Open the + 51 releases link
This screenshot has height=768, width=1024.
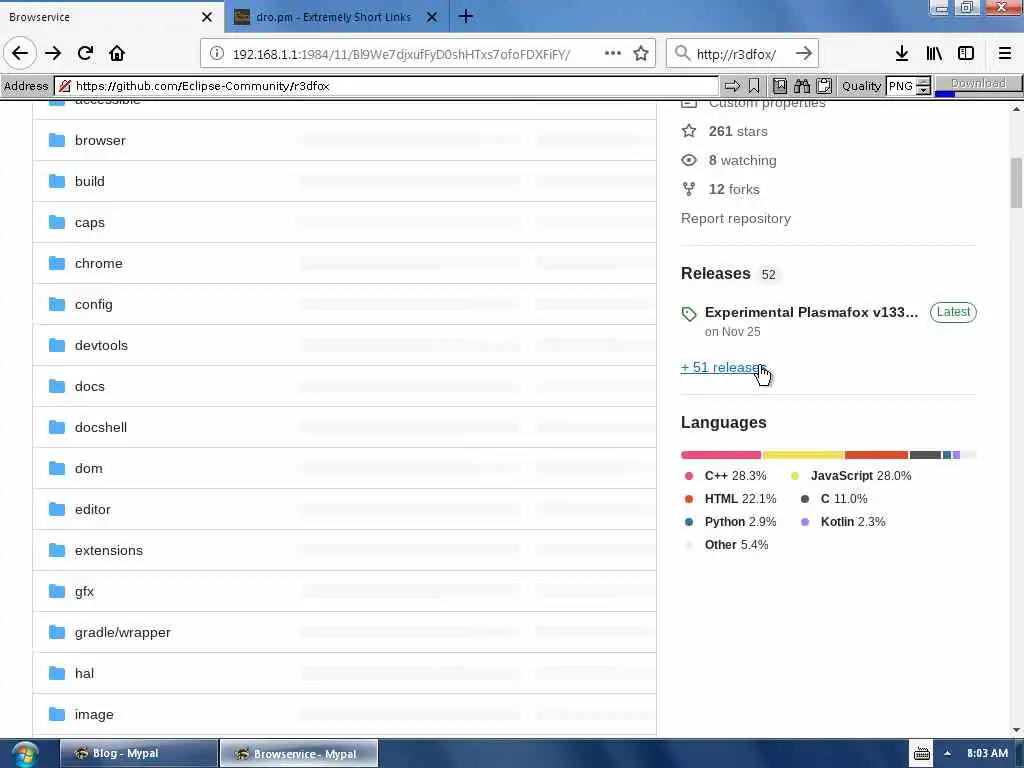point(723,368)
